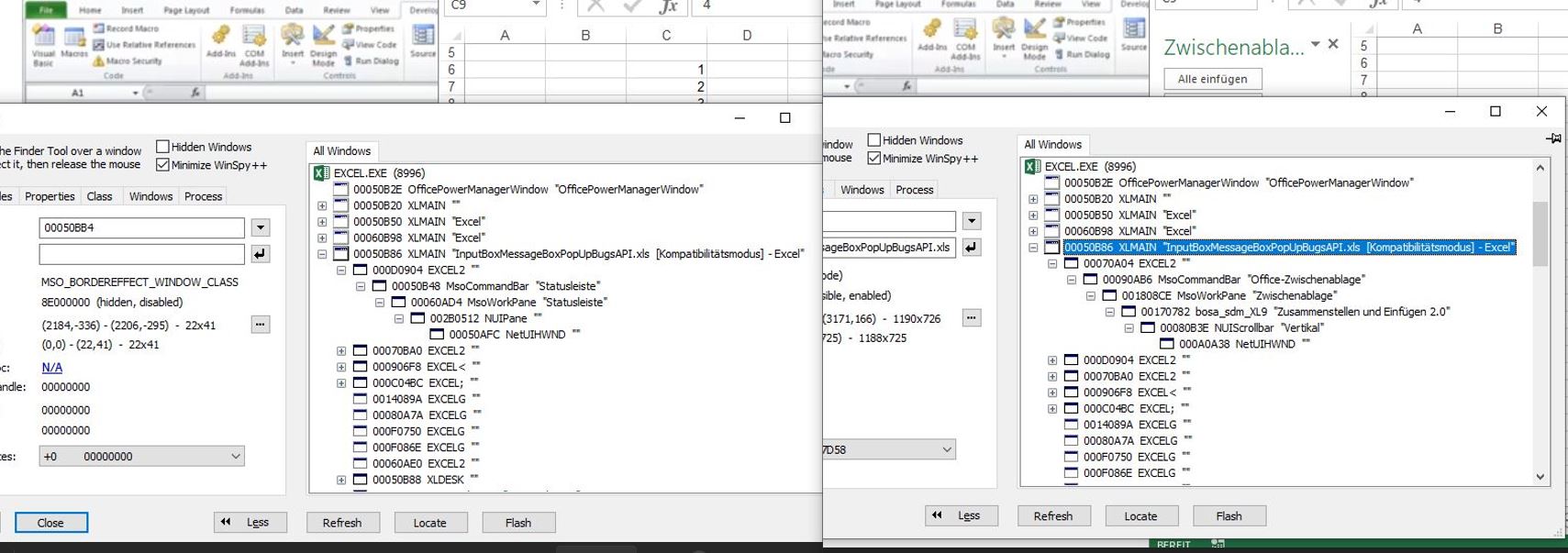Screen dimensions: 1568x553
Task: Click the N/A link in left WinSpy
Action: coord(52,367)
